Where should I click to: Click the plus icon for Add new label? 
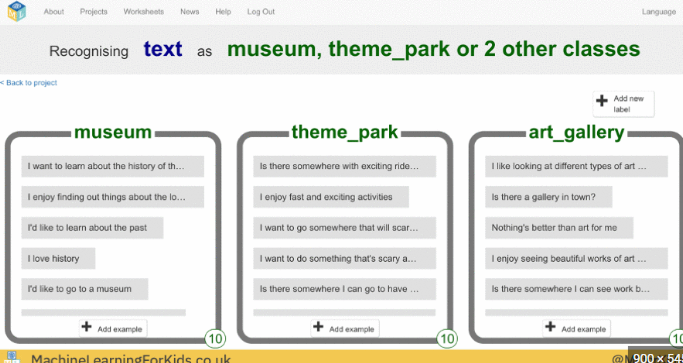[602, 101]
